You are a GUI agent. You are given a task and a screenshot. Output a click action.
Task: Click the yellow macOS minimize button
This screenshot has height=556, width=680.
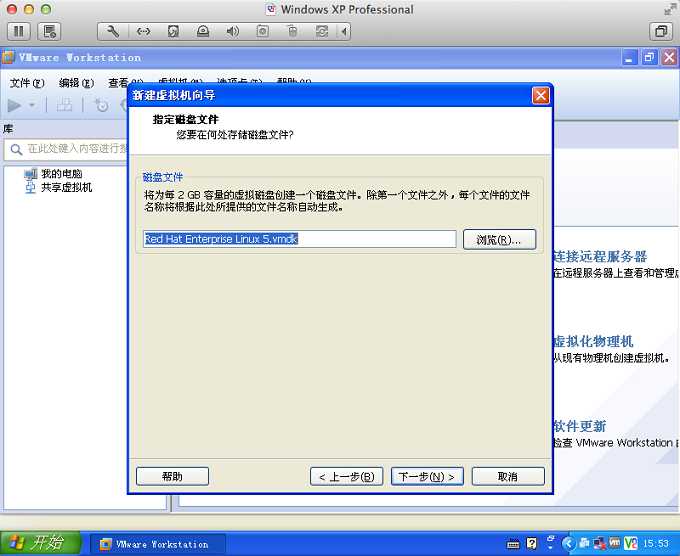pyautogui.click(x=29, y=9)
